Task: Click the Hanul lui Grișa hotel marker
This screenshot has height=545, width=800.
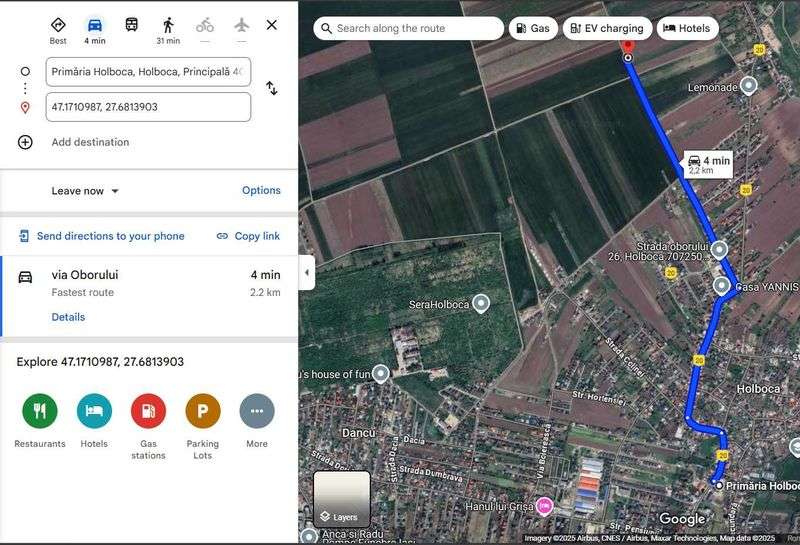Action: point(544,506)
